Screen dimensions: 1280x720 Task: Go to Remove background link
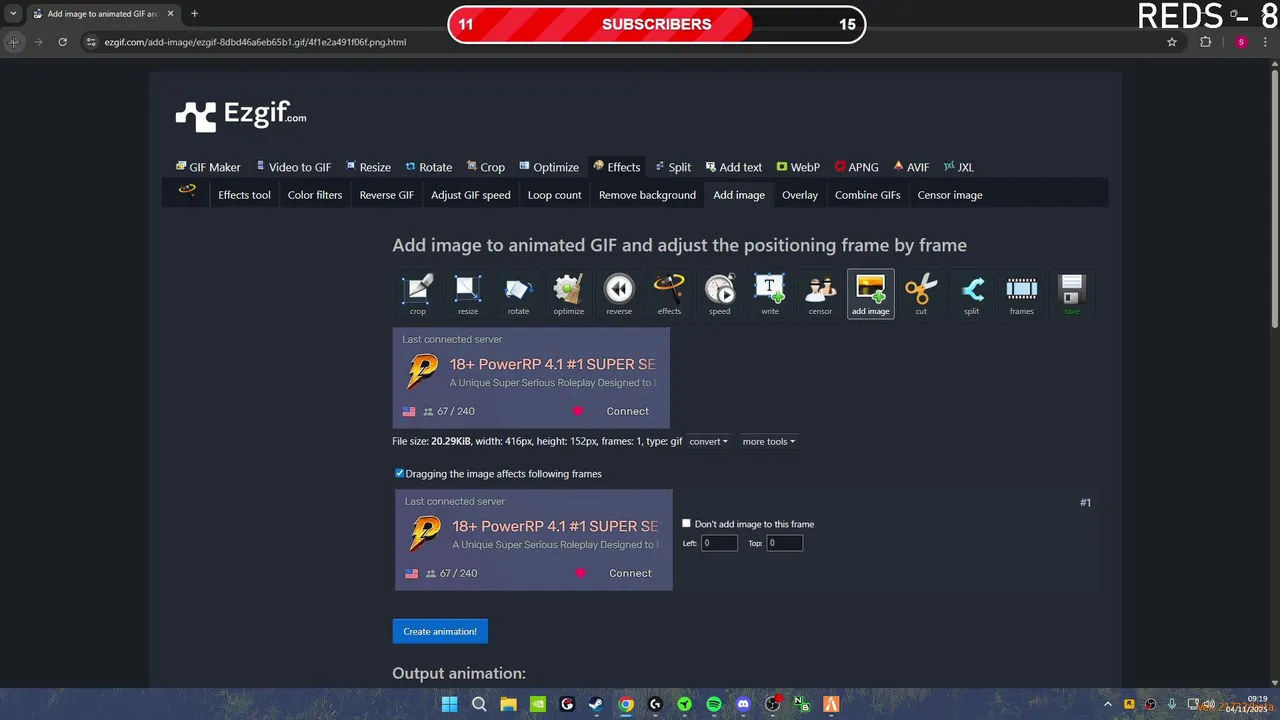[647, 195]
